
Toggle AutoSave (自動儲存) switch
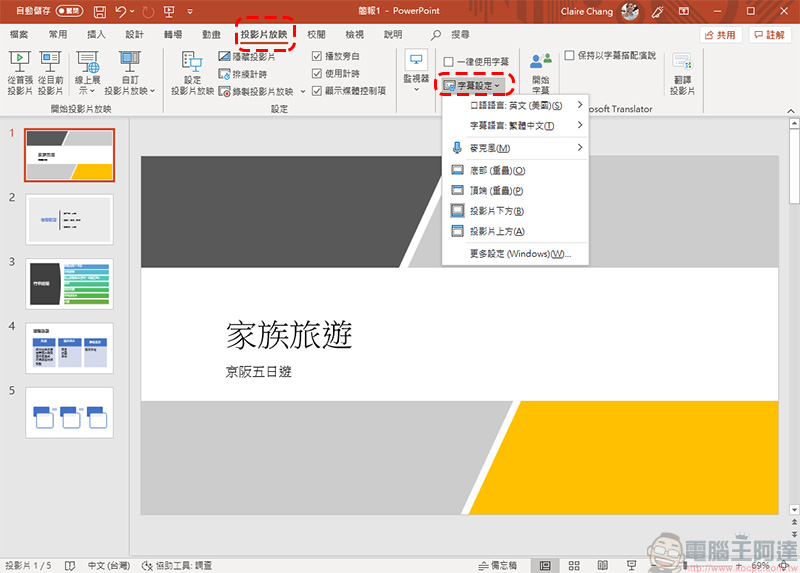pyautogui.click(x=69, y=11)
